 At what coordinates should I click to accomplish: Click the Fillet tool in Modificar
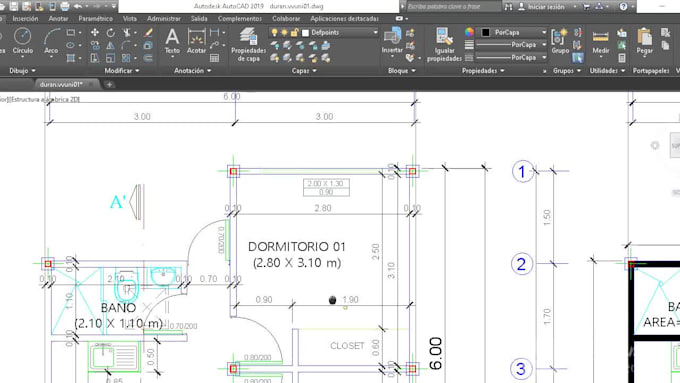tap(126, 45)
